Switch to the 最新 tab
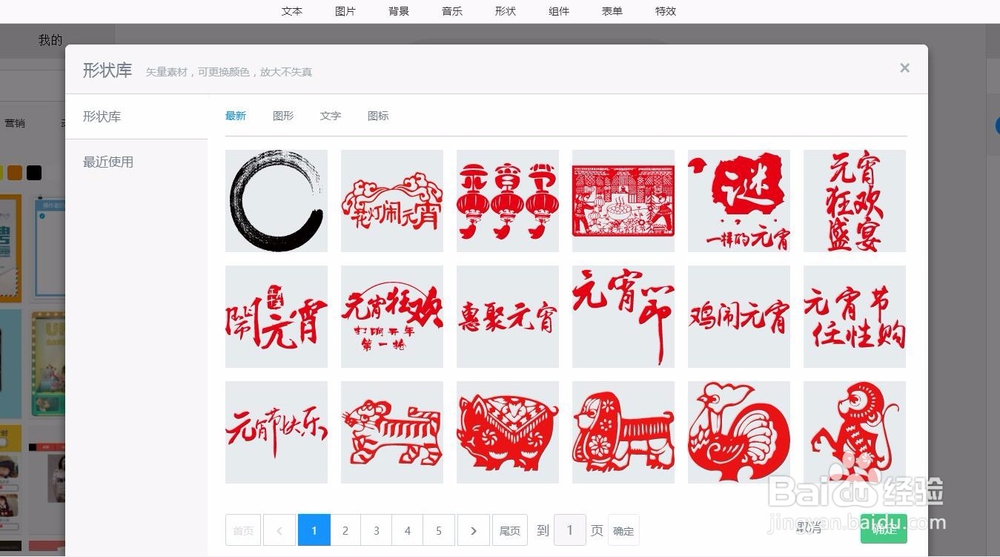Viewport: 1000px width, 557px height. [235, 115]
